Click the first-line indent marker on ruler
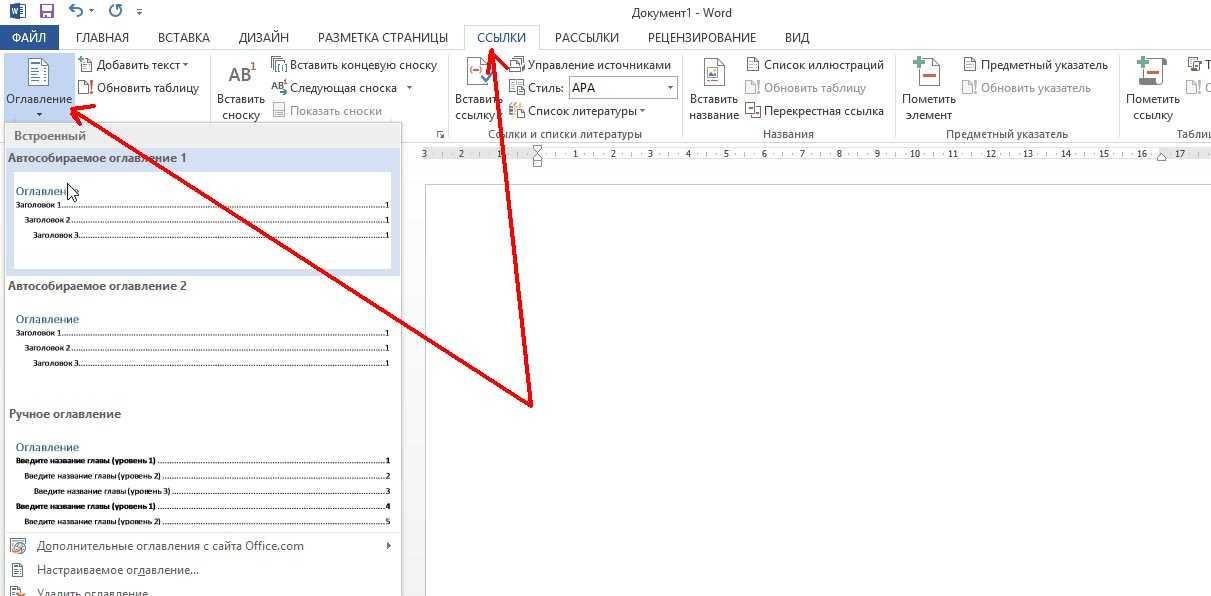1211x596 pixels. point(537,149)
